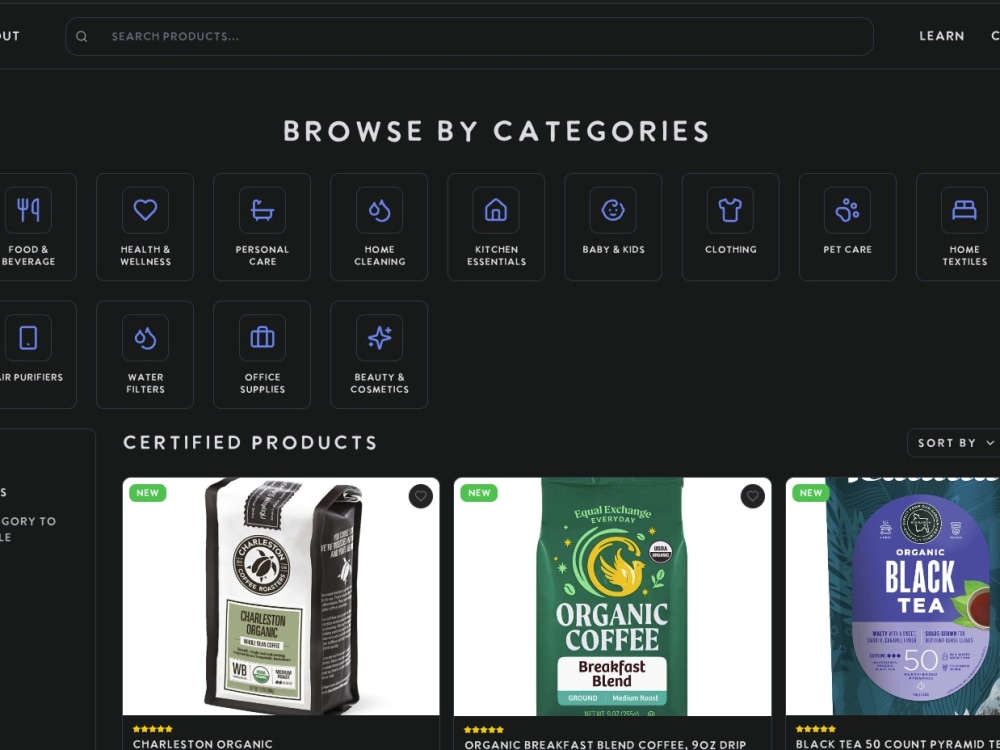Screen dimensions: 1000x750
Task: Click Organic Breakfast Blend Coffee title link
Action: (x=605, y=744)
